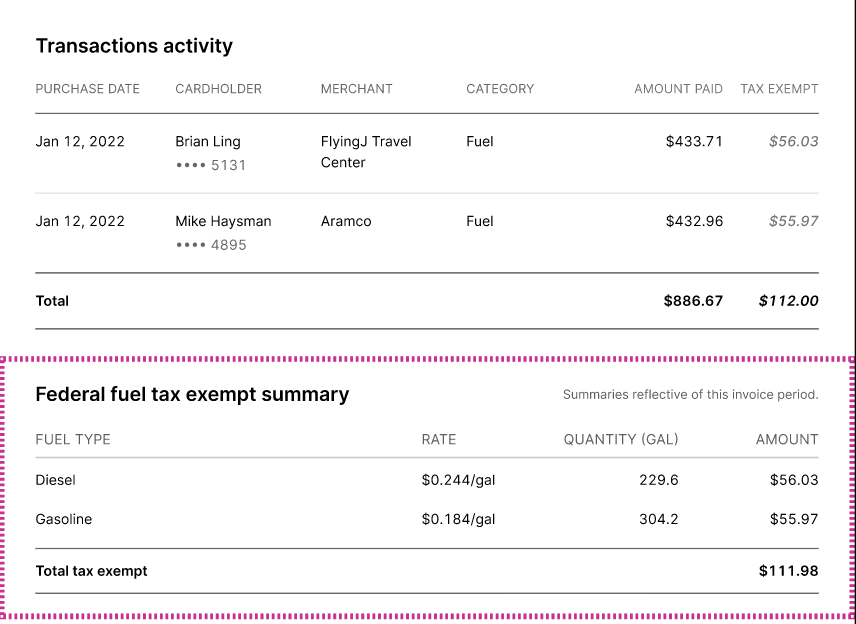Click the Diesel fuel type row
Viewport: 856px width, 624px height.
click(427, 480)
